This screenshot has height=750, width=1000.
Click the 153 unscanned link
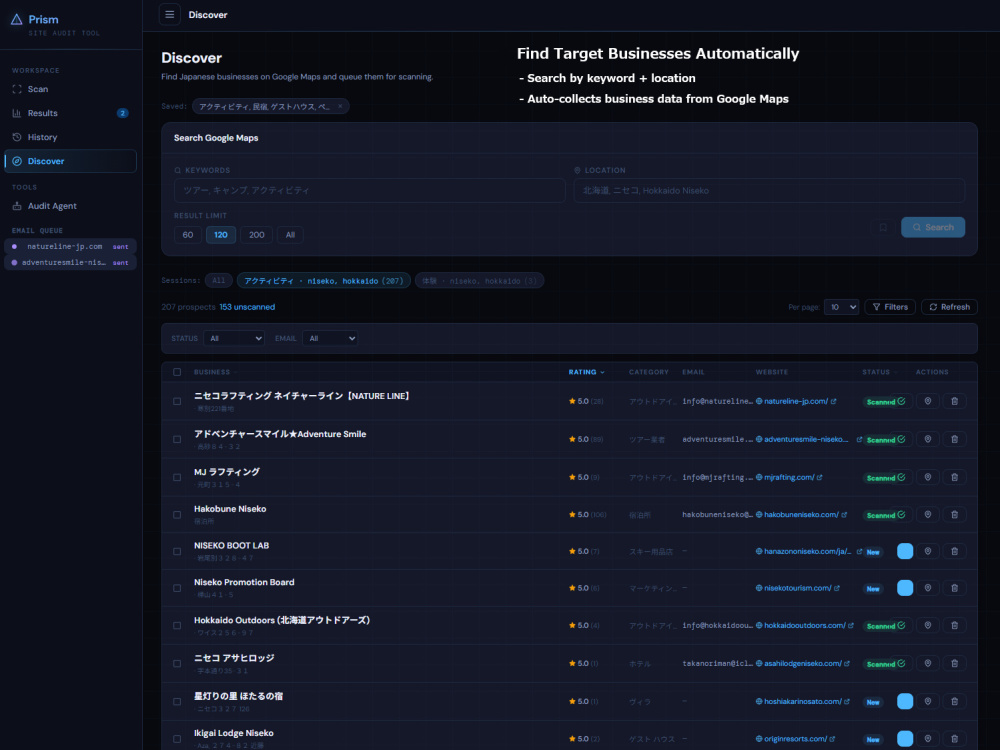(x=247, y=307)
